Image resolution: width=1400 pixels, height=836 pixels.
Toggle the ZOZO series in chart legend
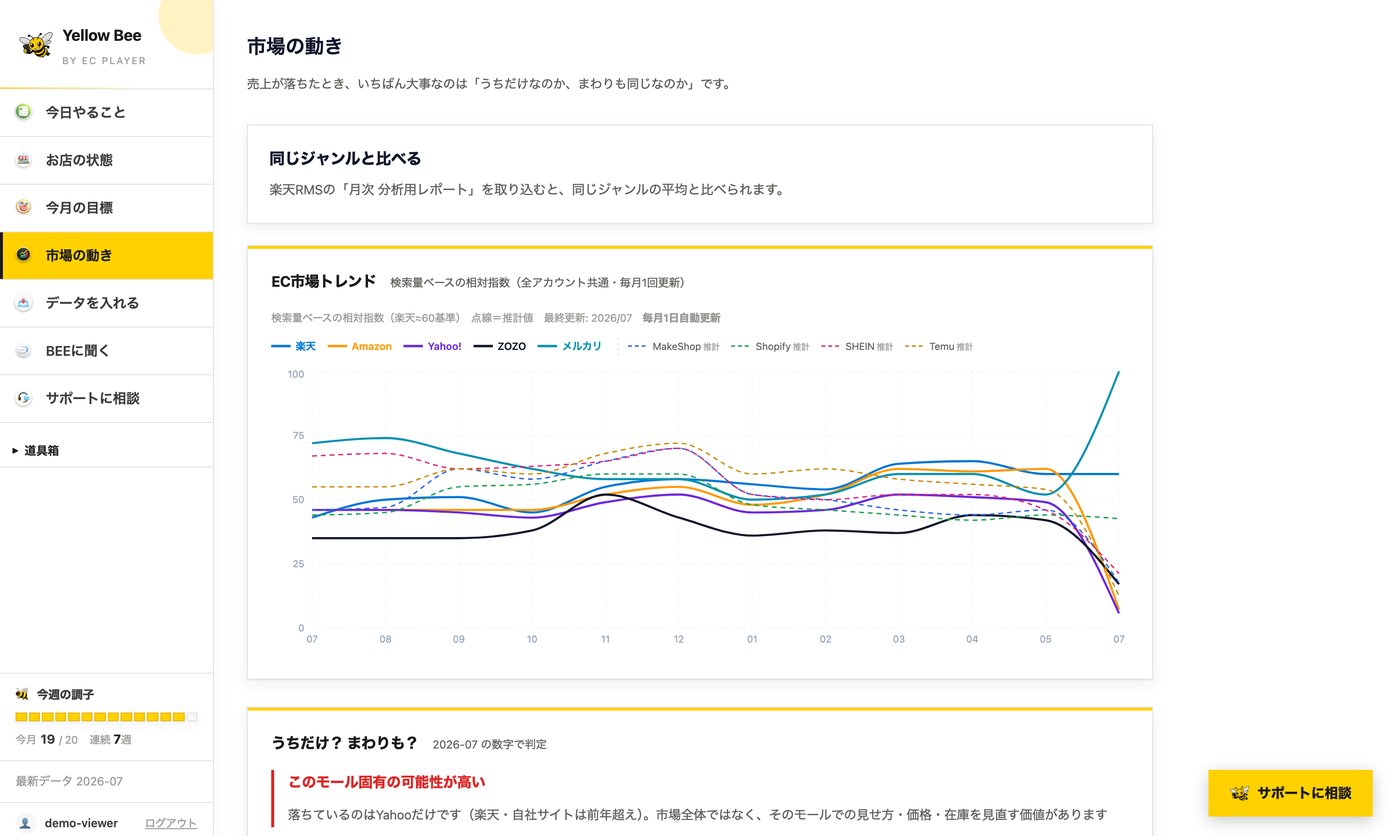pyautogui.click(x=499, y=346)
